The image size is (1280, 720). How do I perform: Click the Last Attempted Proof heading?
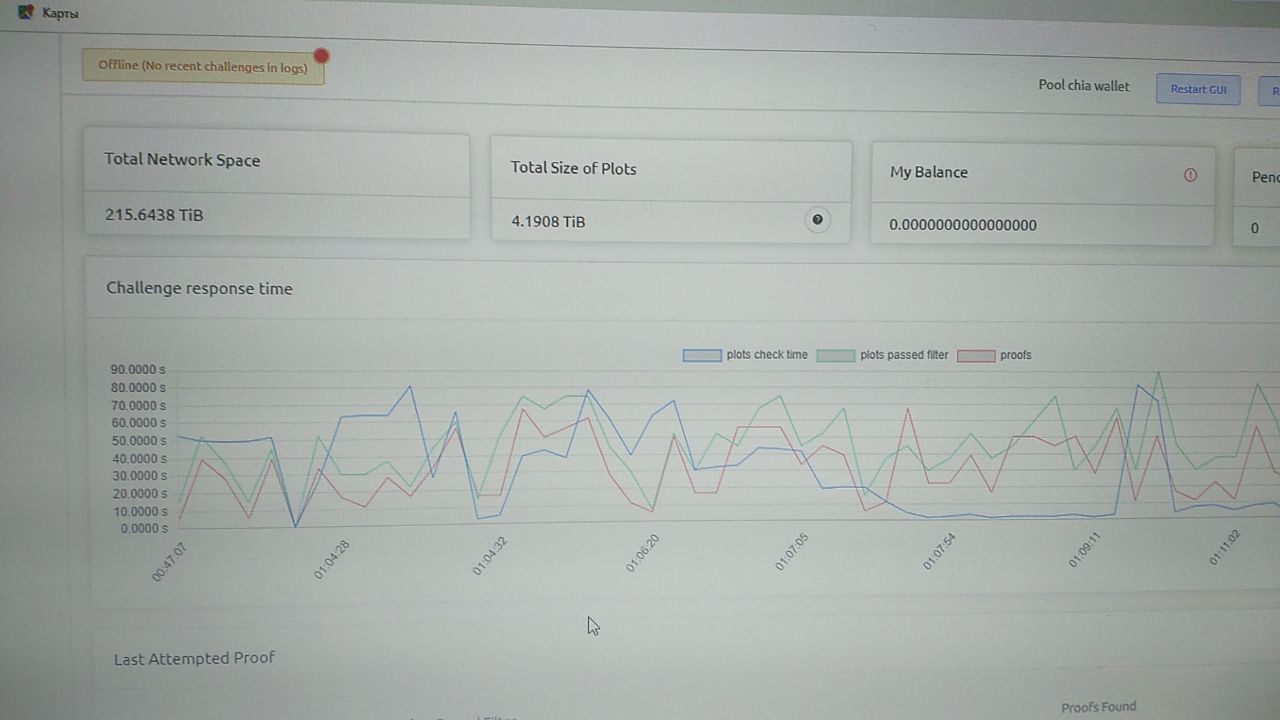click(194, 658)
